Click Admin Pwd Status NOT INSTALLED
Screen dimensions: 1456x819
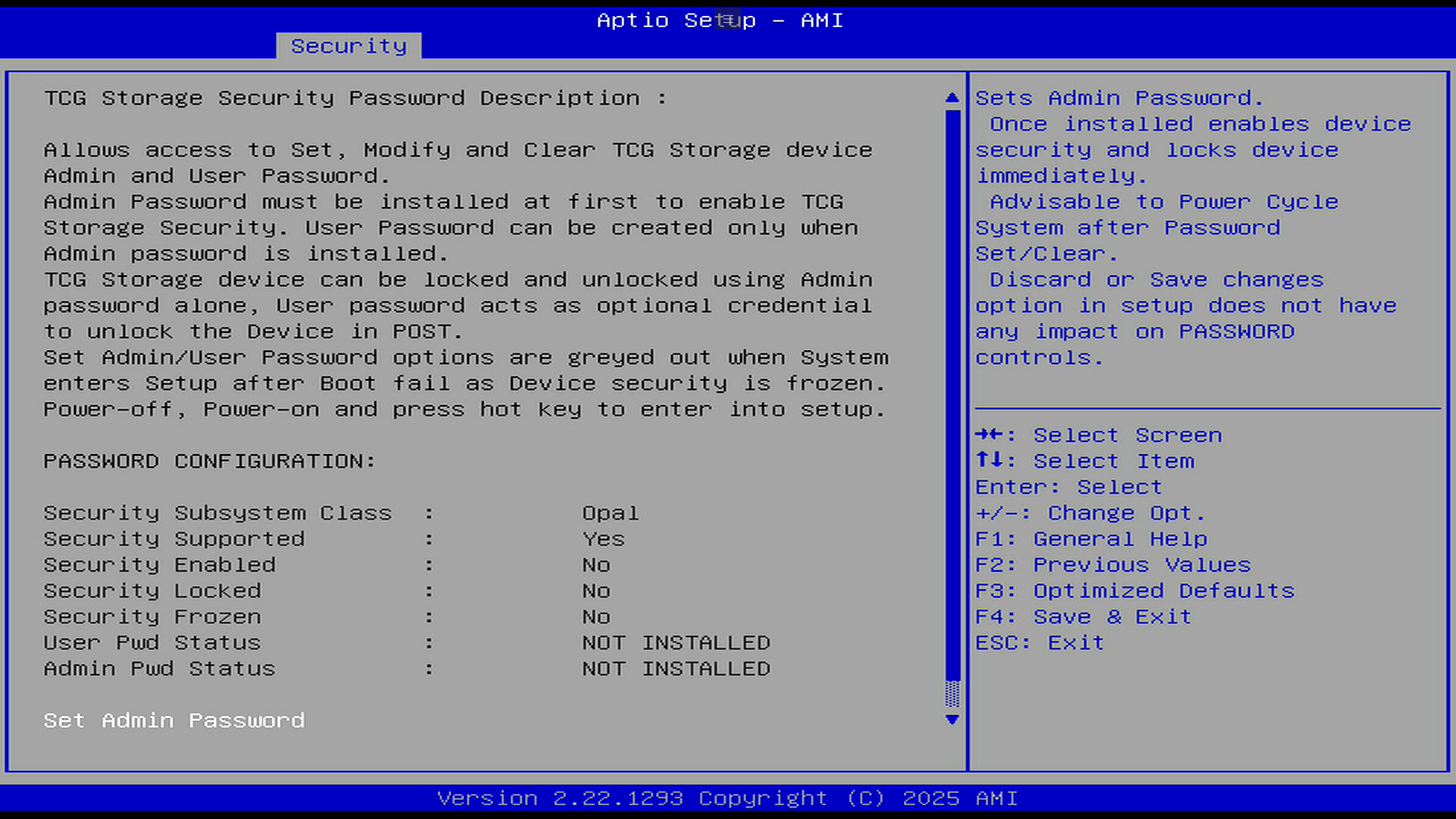pyautogui.click(x=676, y=669)
